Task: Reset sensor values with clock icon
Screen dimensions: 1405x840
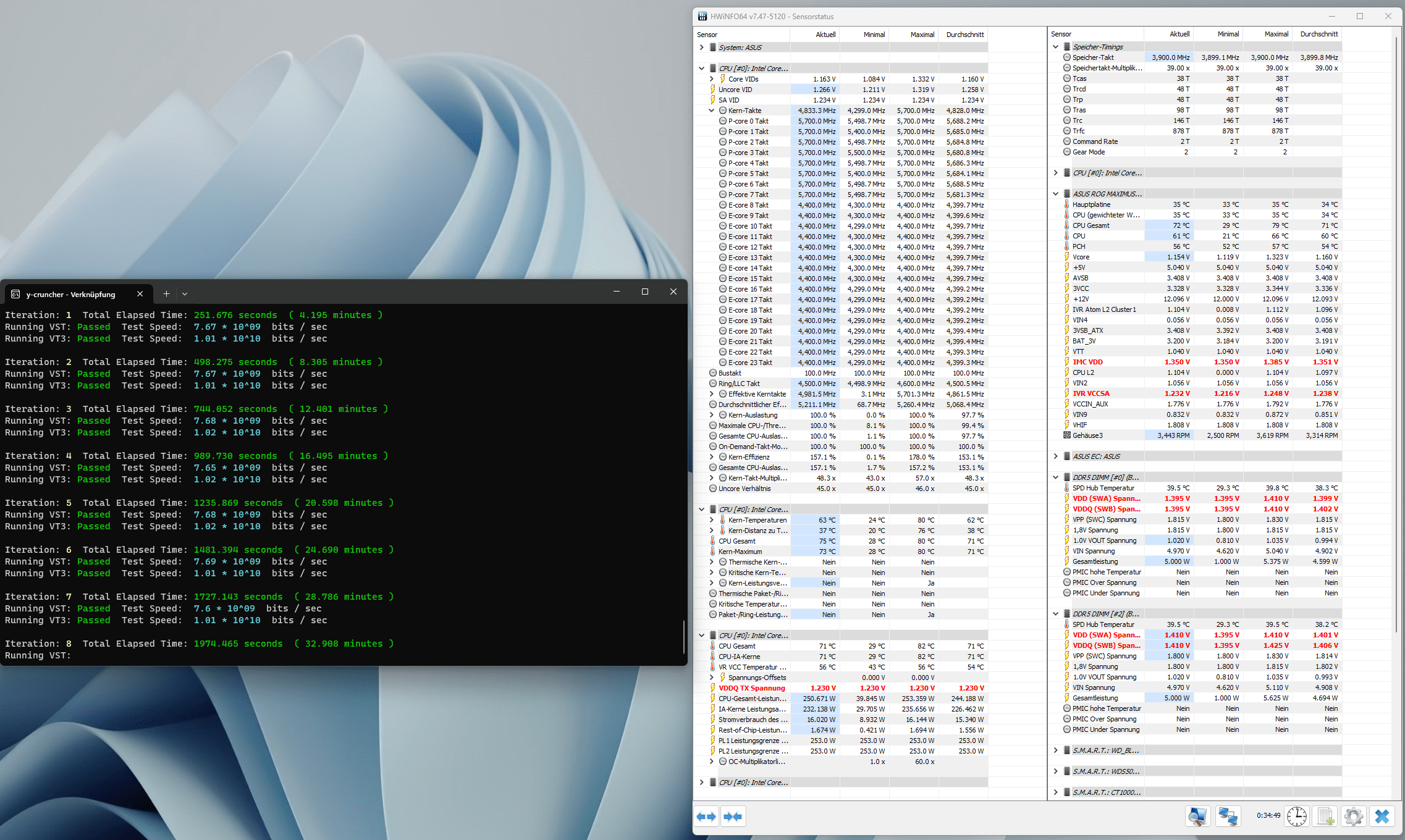Action: pos(1297,817)
